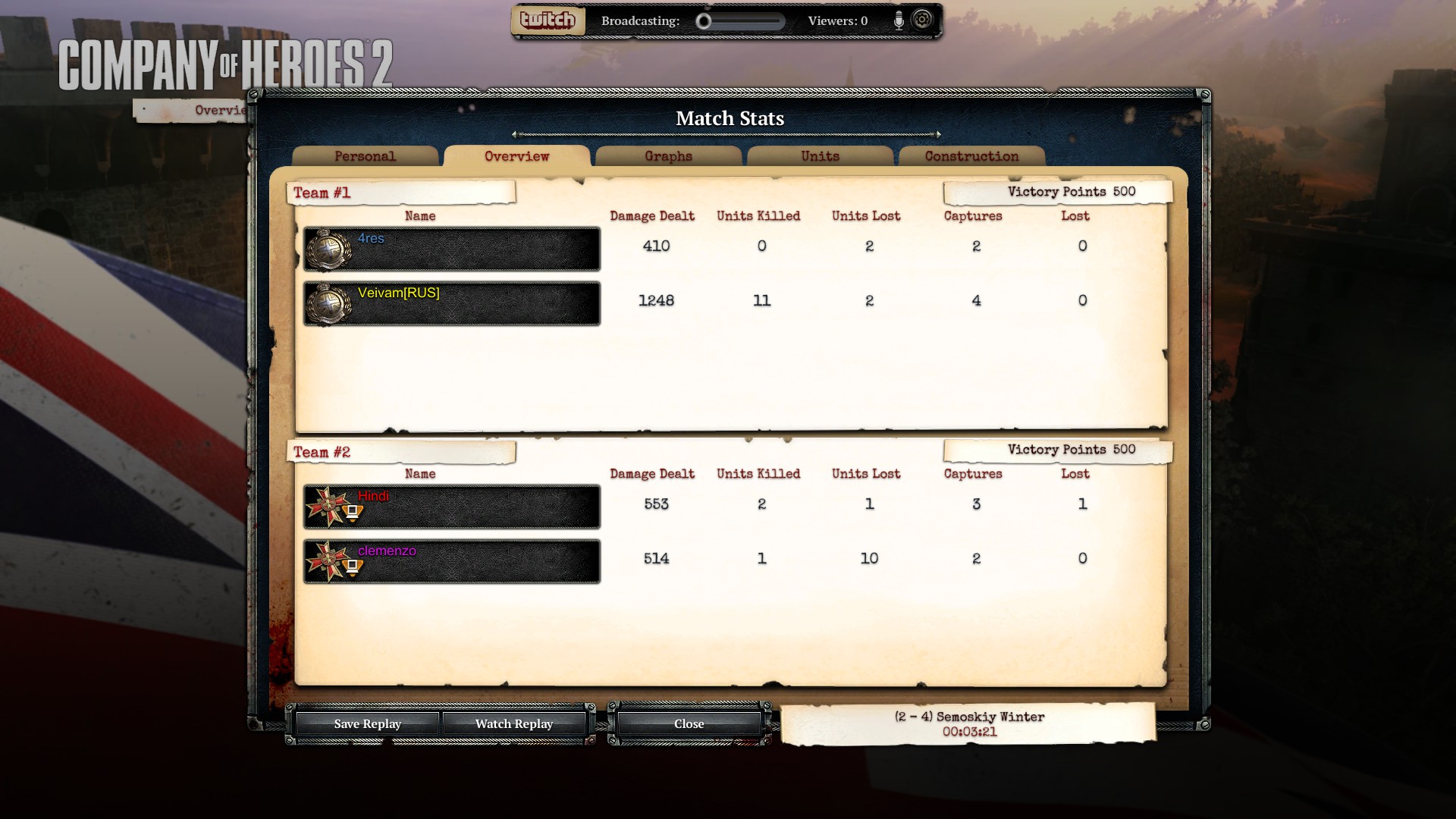The height and width of the screenshot is (819, 1456).
Task: Click 4res player faction emblem
Action: 329,249
